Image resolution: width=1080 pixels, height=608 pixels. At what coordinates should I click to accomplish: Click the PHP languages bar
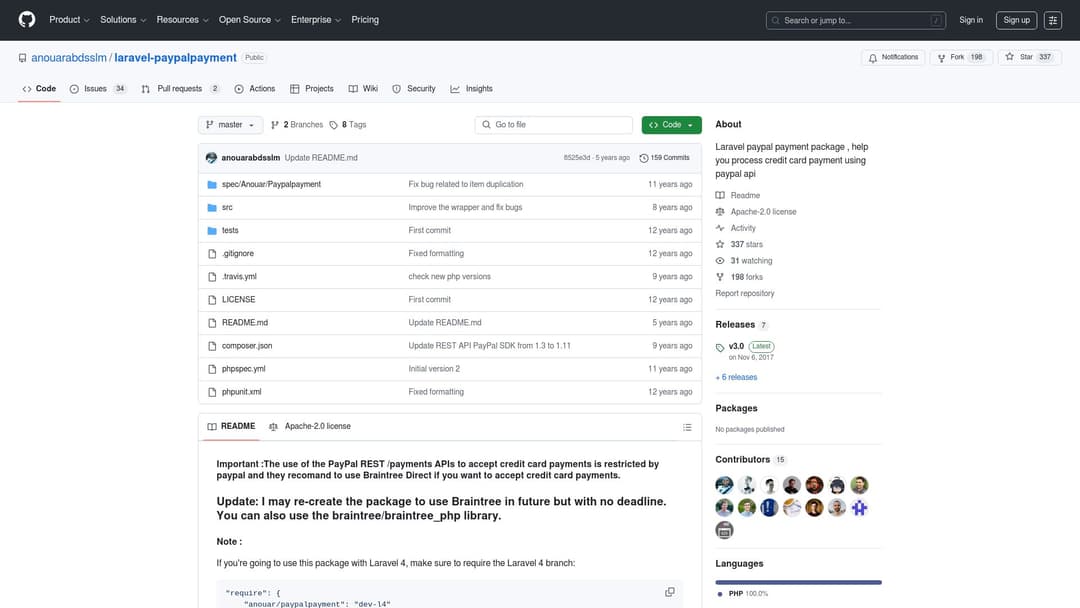pos(798,582)
